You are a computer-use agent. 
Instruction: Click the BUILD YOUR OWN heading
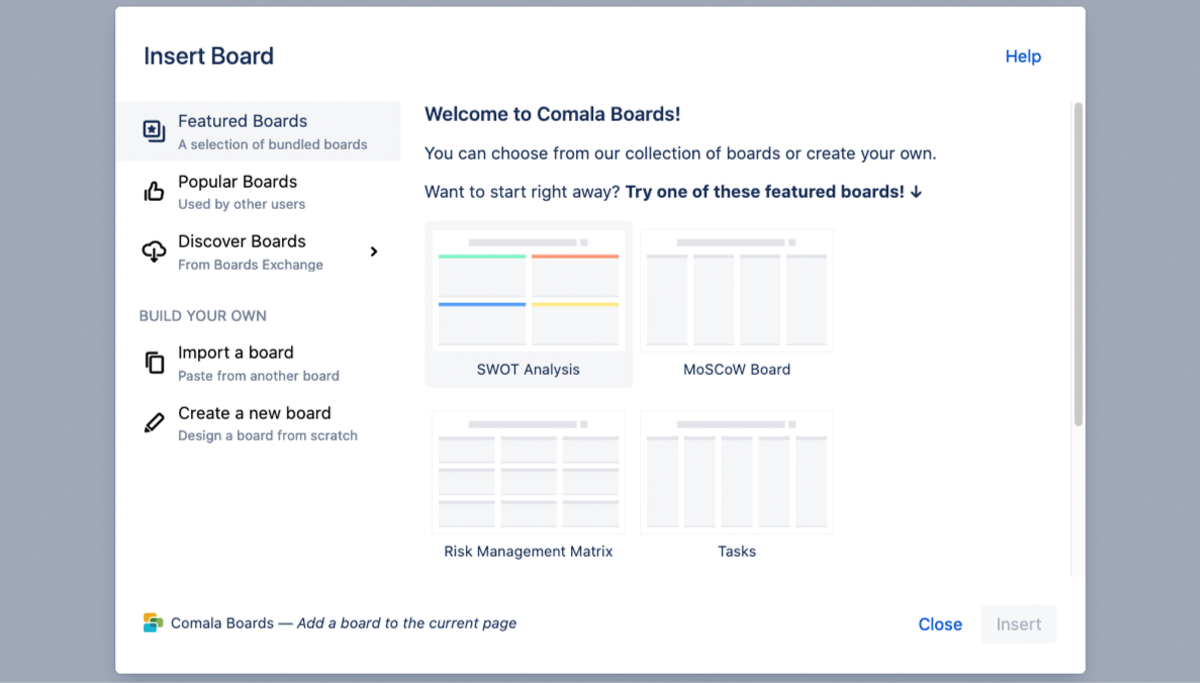[x=203, y=316]
